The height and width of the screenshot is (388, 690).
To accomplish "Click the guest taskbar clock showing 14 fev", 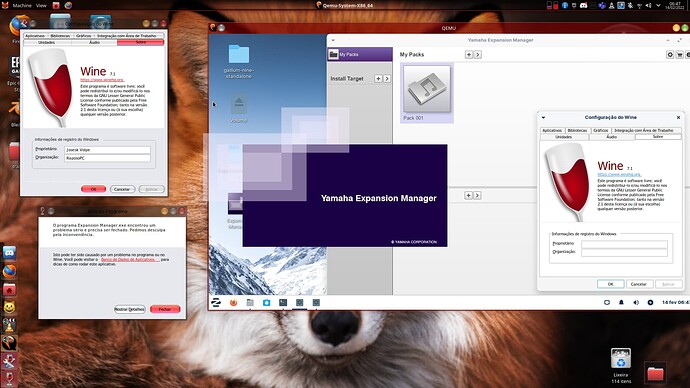I will [675, 303].
